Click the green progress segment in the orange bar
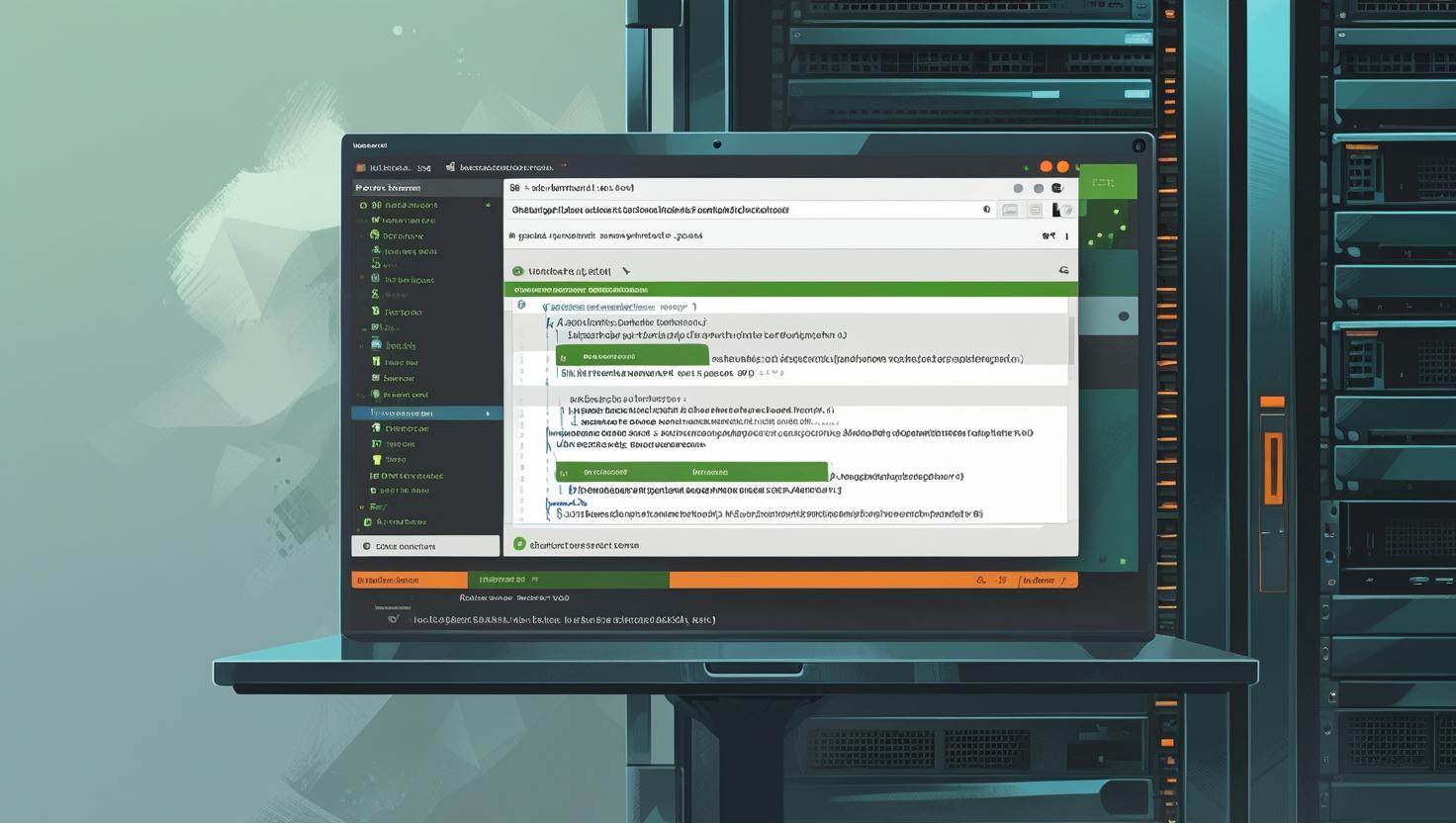 coord(571,580)
